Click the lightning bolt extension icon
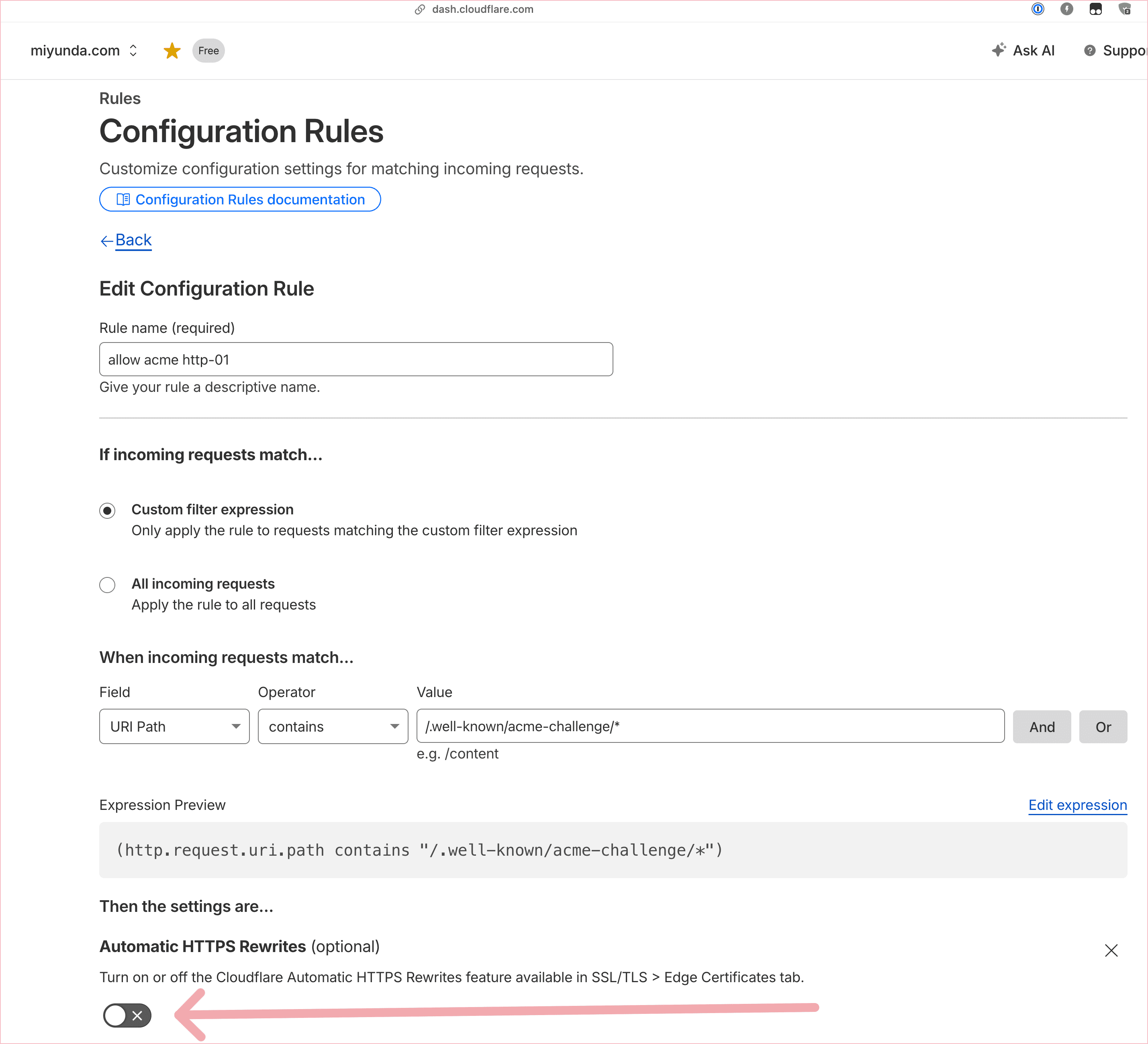This screenshot has height=1044, width=1148. coord(1066,9)
